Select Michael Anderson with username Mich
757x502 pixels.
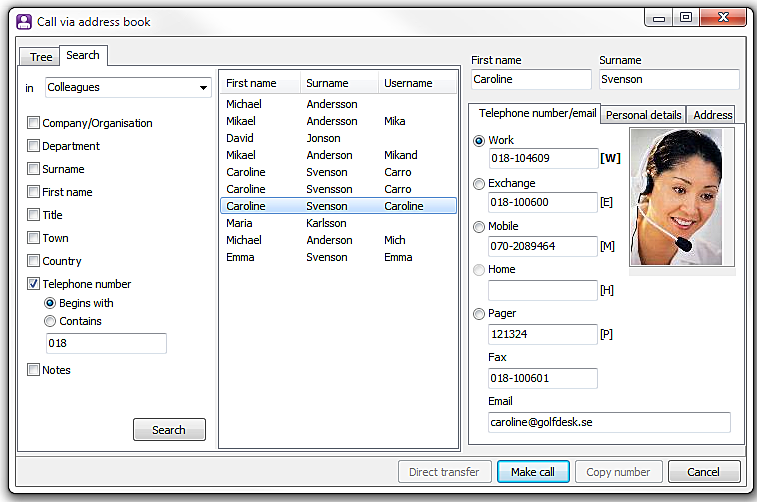(x=338, y=240)
